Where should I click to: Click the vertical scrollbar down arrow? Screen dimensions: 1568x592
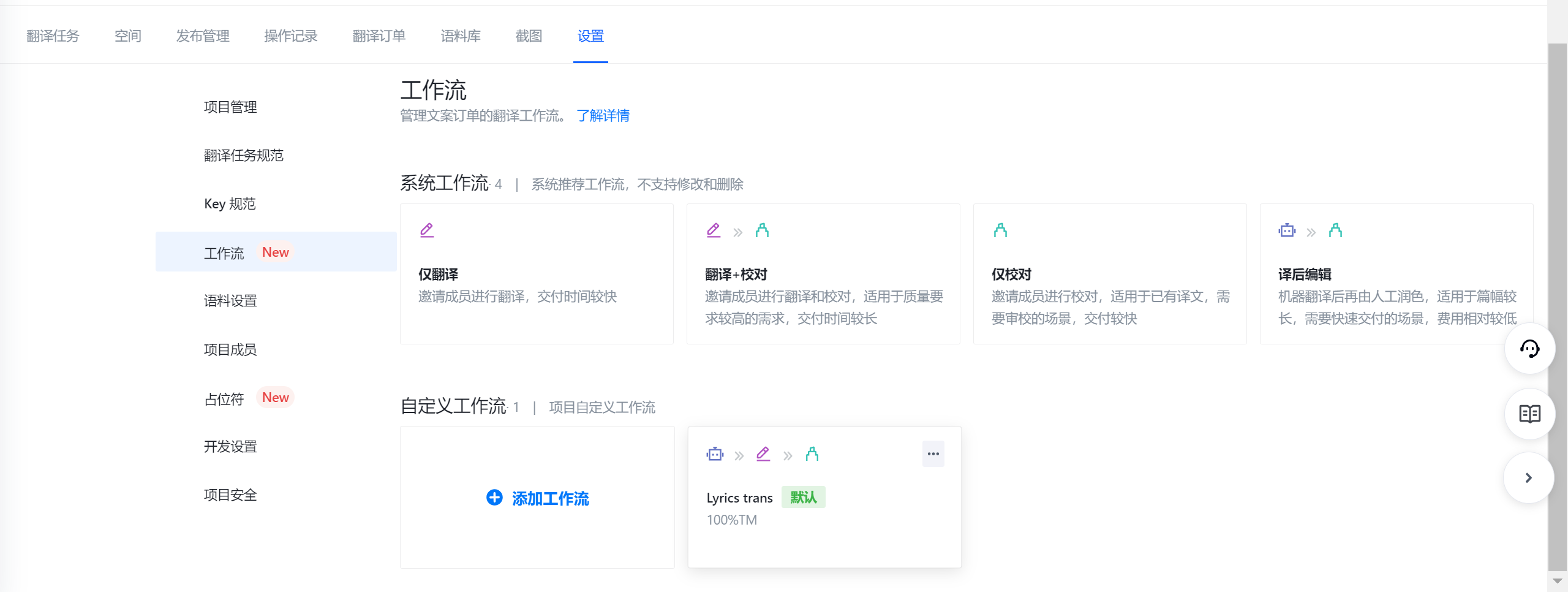point(1557,581)
